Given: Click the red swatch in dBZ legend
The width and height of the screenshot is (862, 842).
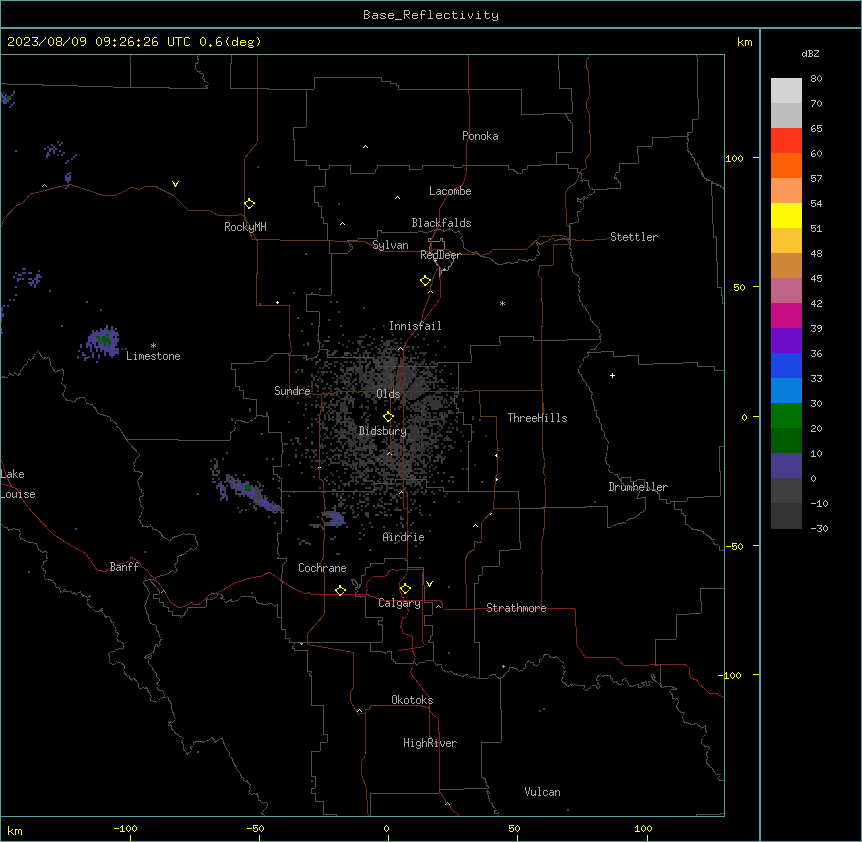Looking at the screenshot, I should 786,140.
